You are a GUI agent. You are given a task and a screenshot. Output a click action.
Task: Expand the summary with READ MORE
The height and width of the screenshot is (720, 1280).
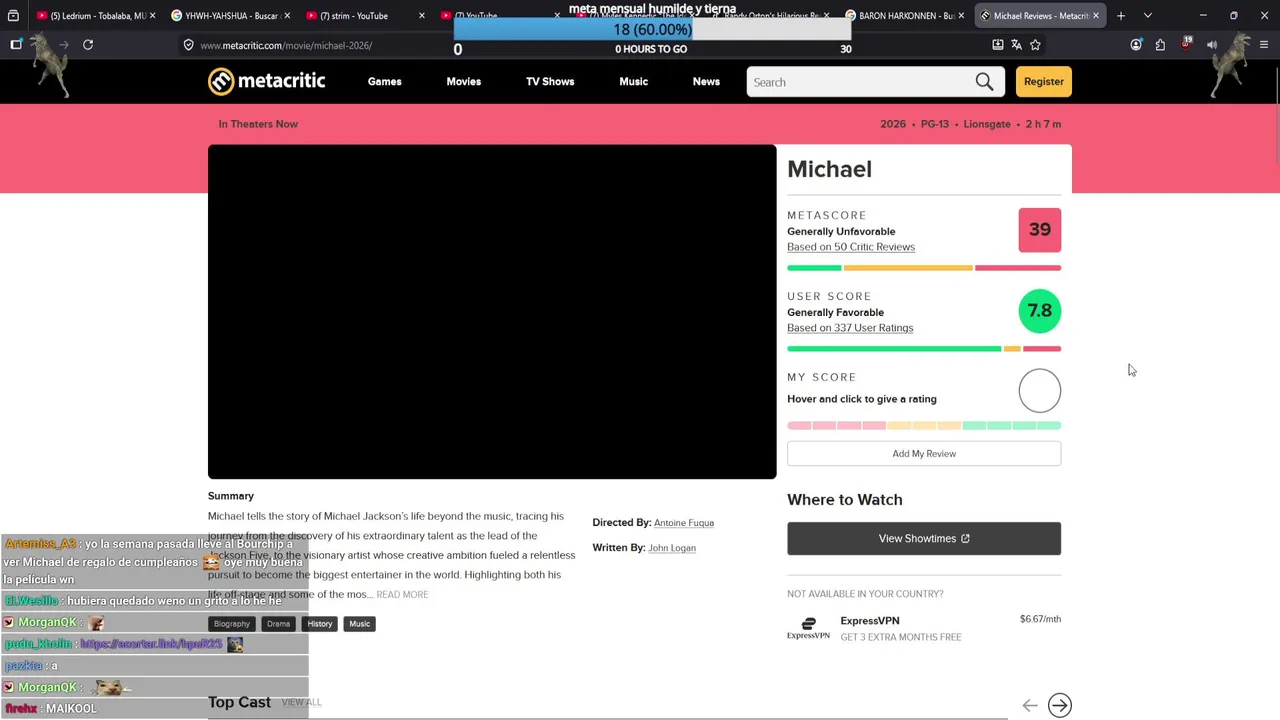pyautogui.click(x=402, y=595)
